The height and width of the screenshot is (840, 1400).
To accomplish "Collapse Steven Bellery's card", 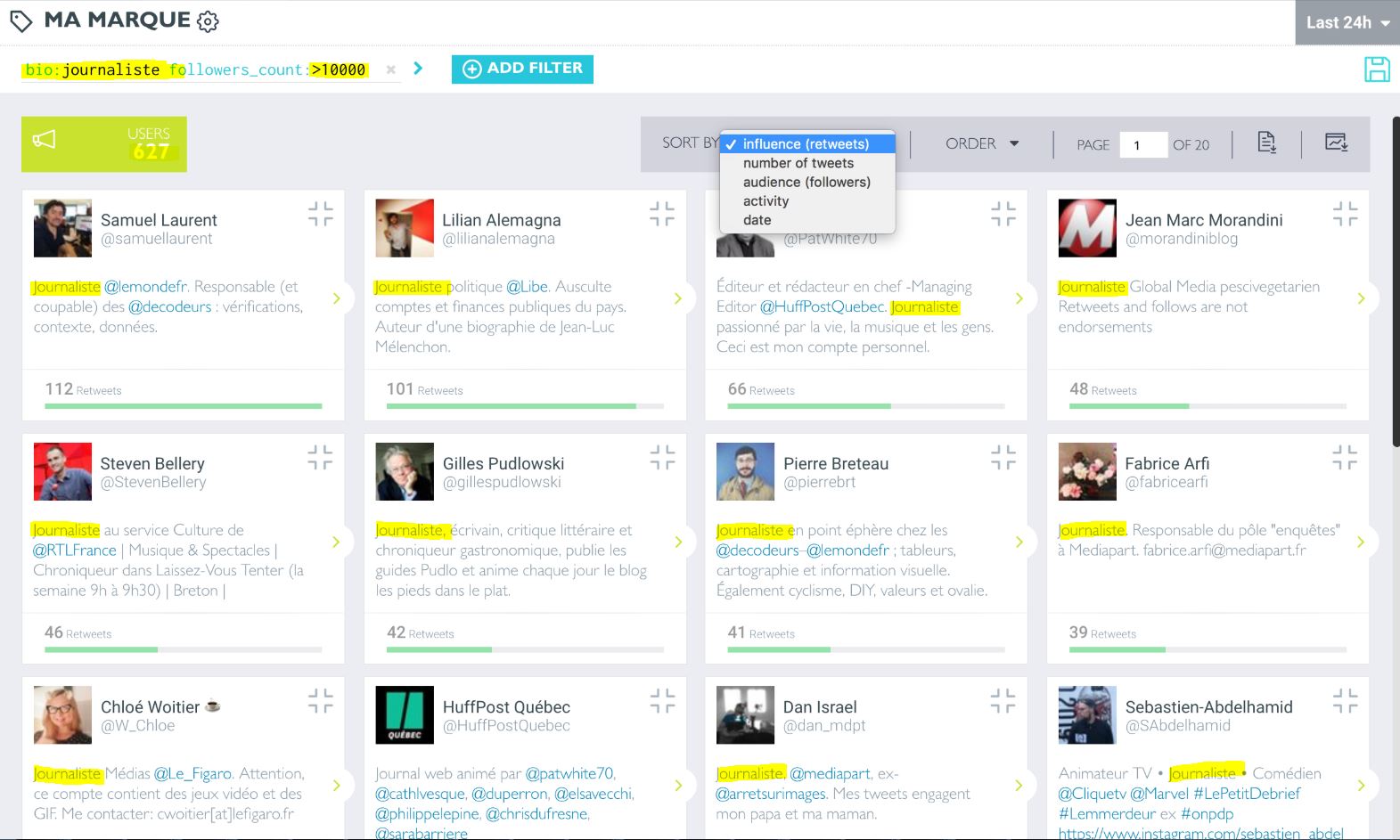I will [321, 457].
